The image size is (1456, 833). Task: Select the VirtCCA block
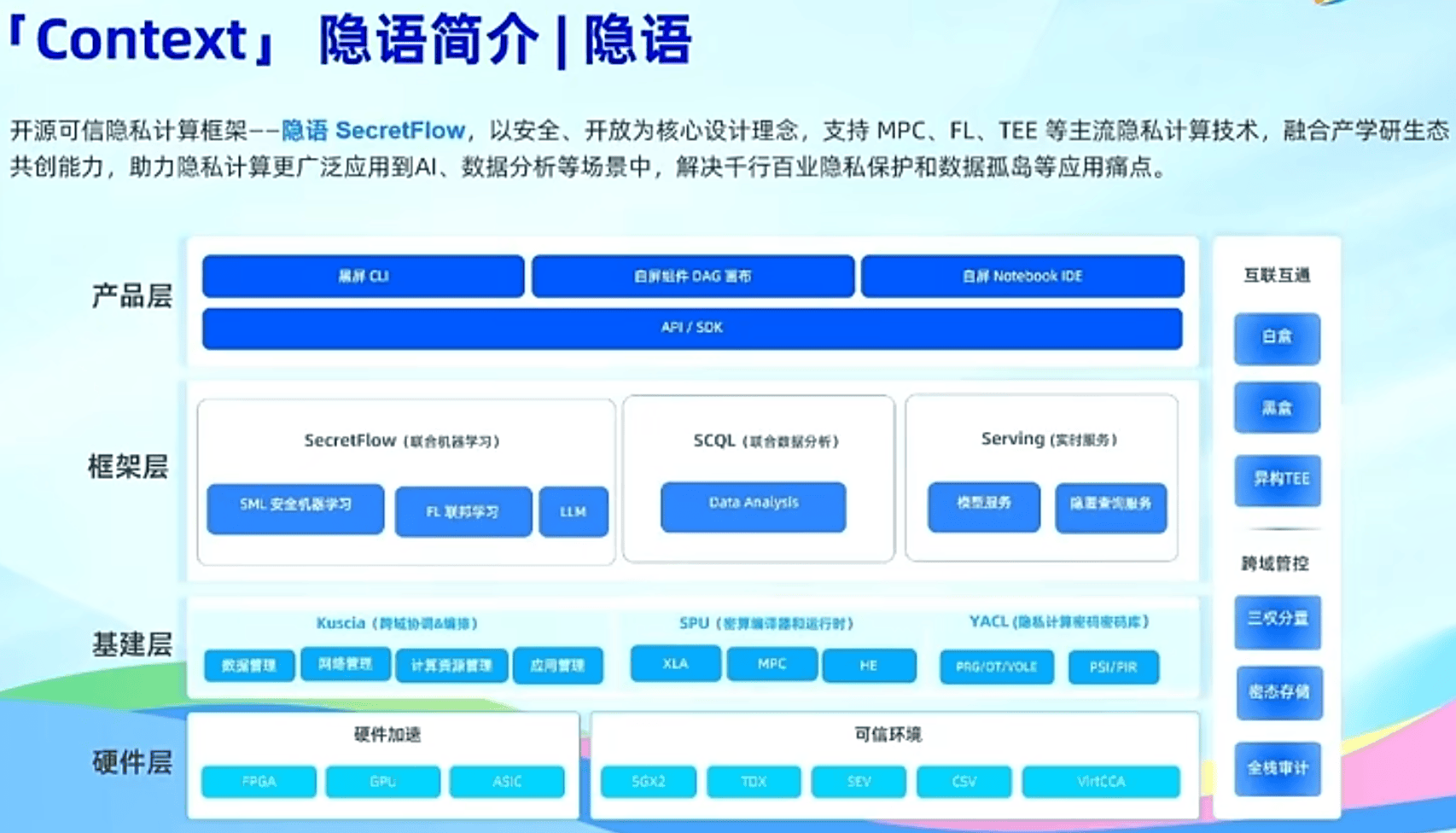pos(1102,782)
